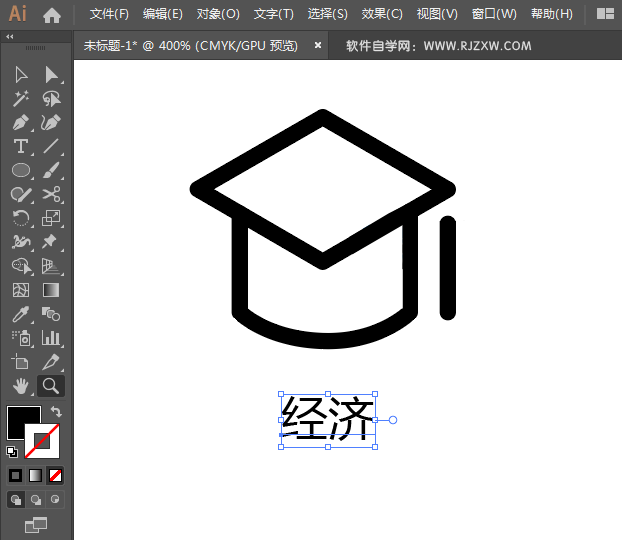The width and height of the screenshot is (622, 540).
Task: Select the Perspective Grid tool
Action: click(x=51, y=266)
